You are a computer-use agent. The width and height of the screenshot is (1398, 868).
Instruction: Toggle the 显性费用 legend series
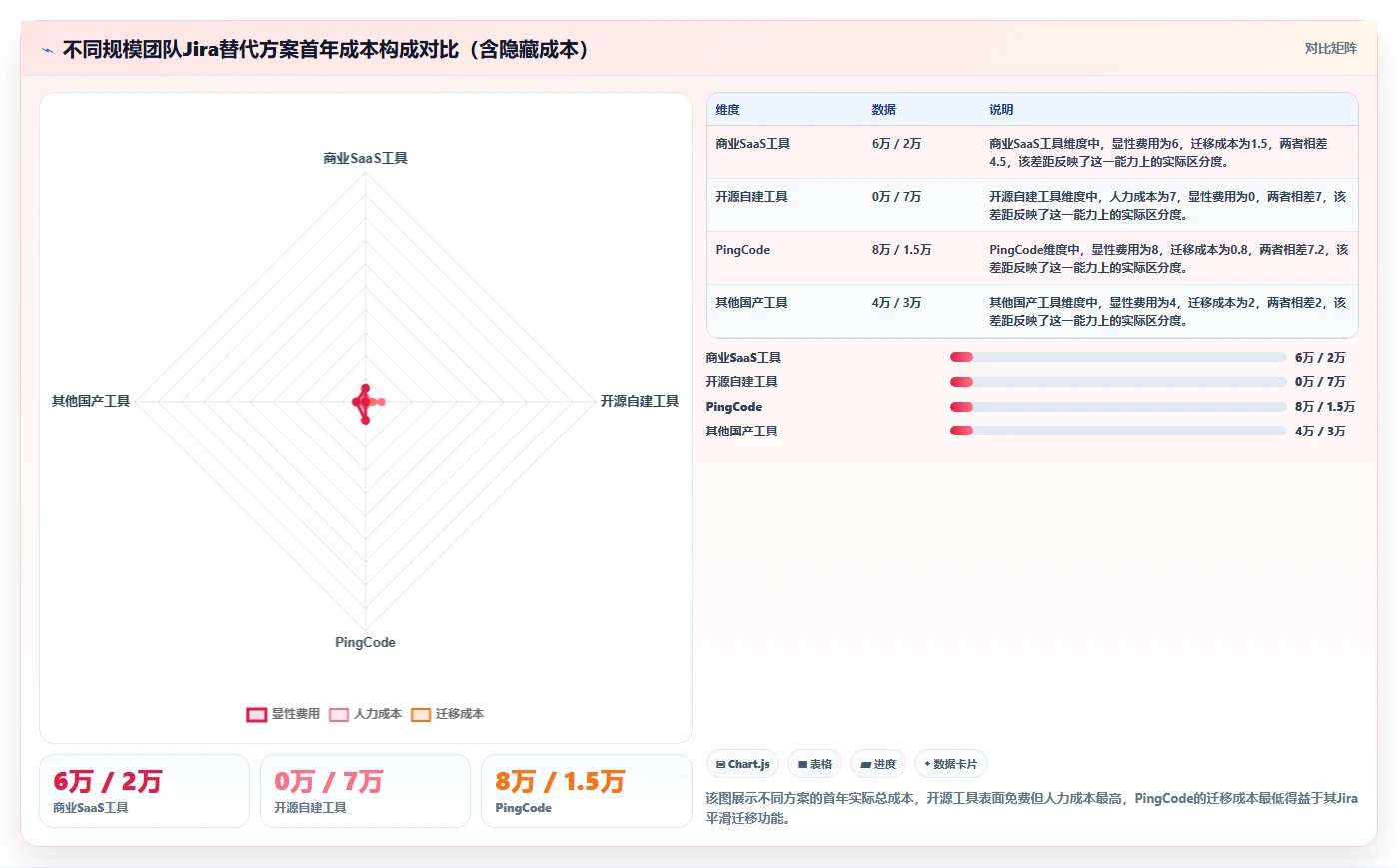[x=284, y=714]
